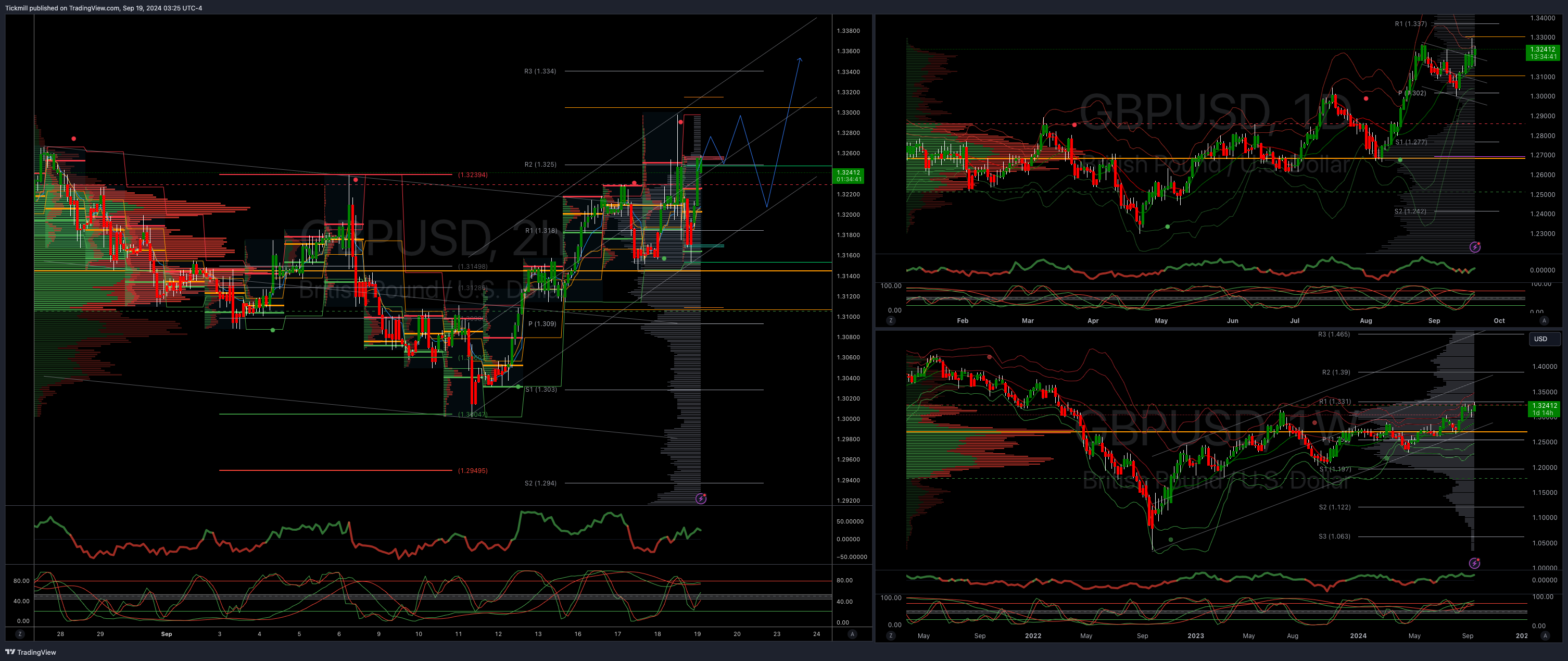Image resolution: width=1568 pixels, height=661 pixels.
Task: Click the −50.00000 oscillator scale value
Action: (851, 557)
